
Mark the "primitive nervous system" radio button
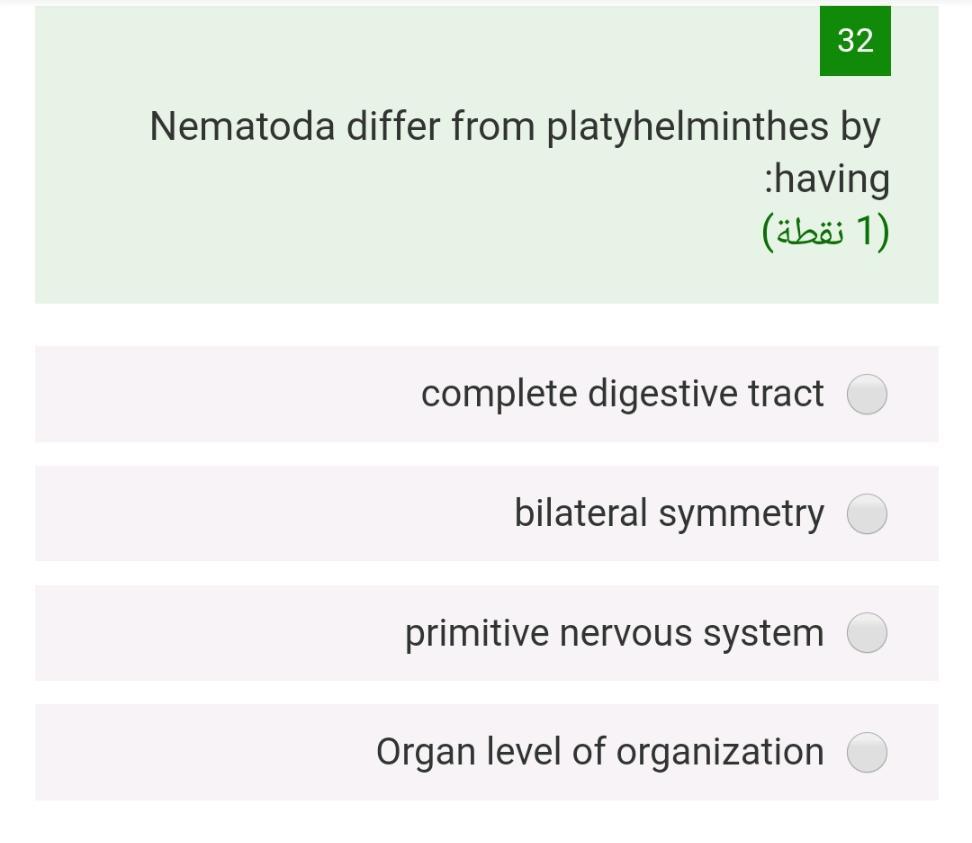(x=867, y=633)
